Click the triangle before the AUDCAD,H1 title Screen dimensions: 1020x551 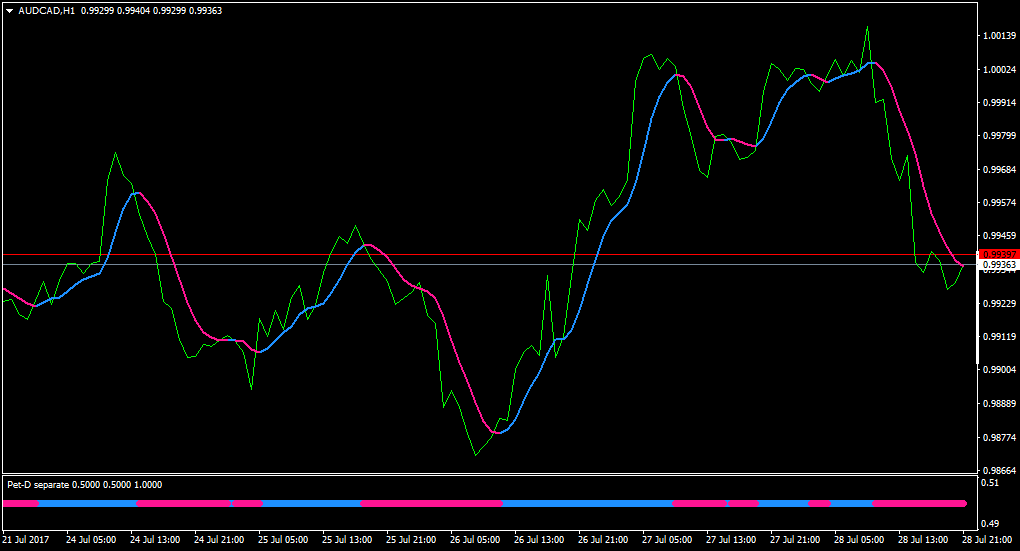10,11
